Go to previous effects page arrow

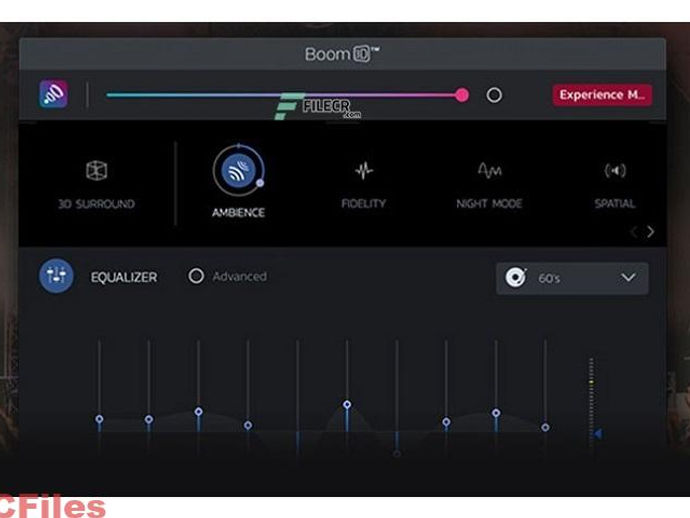pos(634,231)
